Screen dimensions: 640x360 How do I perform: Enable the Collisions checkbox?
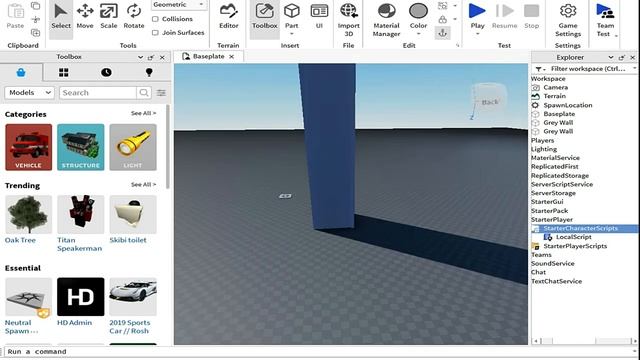coord(155,19)
